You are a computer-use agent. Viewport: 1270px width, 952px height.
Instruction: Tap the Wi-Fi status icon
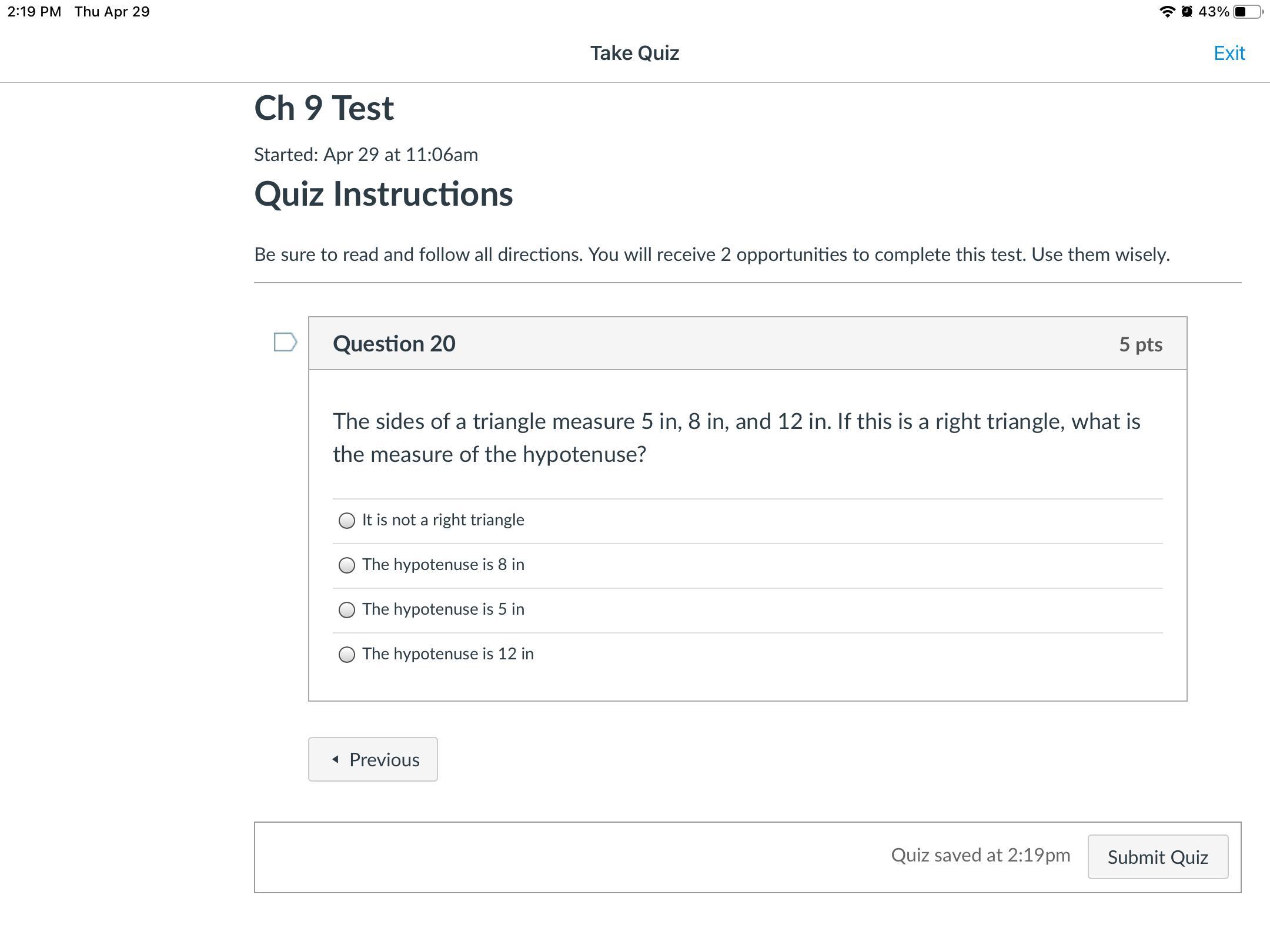[x=1167, y=12]
